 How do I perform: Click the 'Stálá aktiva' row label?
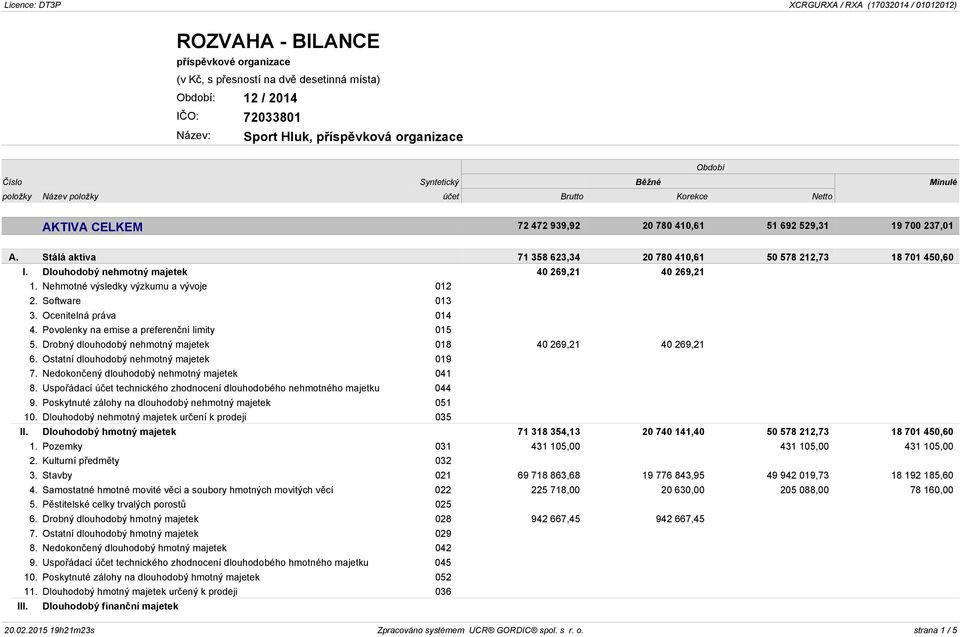tap(69, 257)
